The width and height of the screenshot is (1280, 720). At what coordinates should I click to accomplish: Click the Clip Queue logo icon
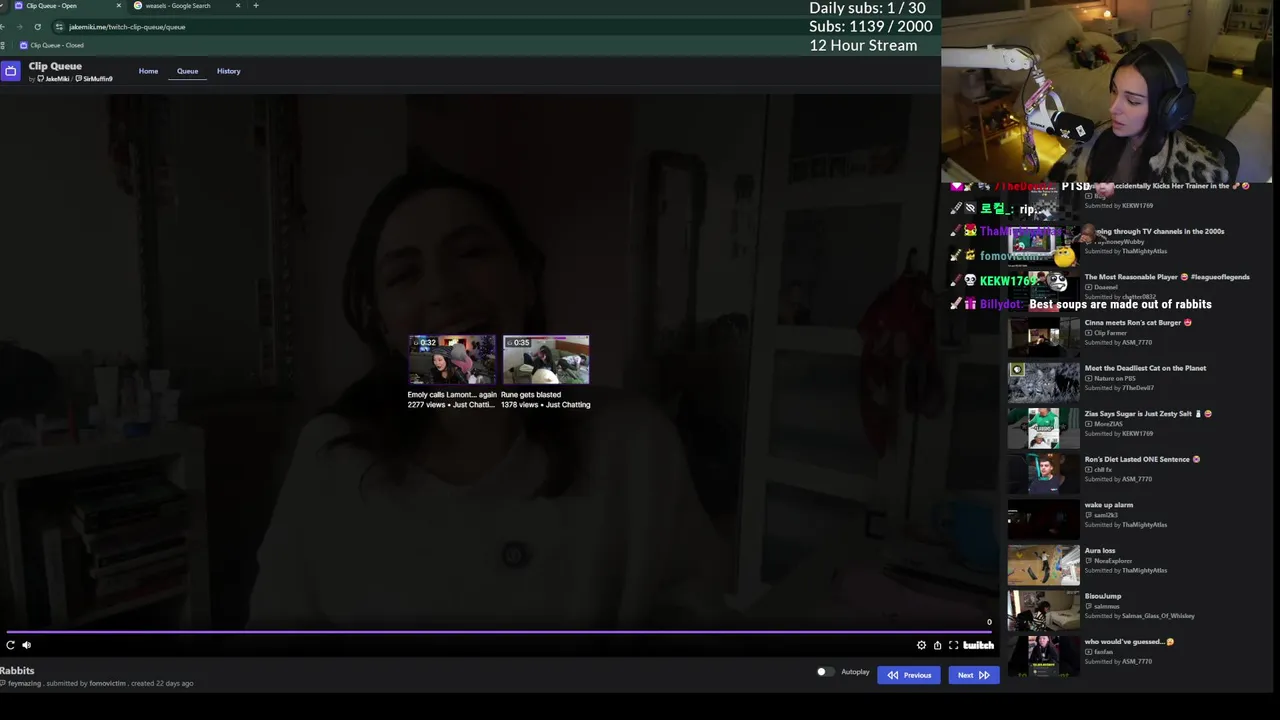pos(11,71)
